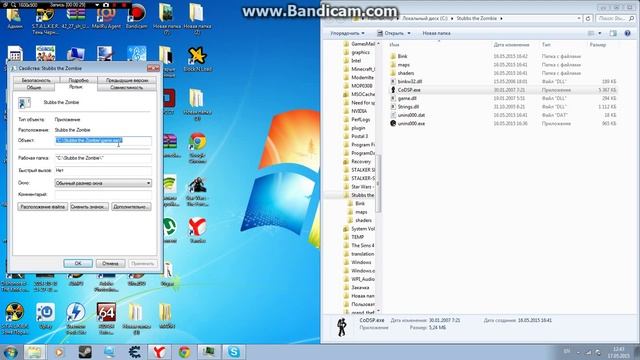Screen dimensions: 640x360
Task: Click Новая папка in the Explorer toolbar
Action: [x=436, y=33]
